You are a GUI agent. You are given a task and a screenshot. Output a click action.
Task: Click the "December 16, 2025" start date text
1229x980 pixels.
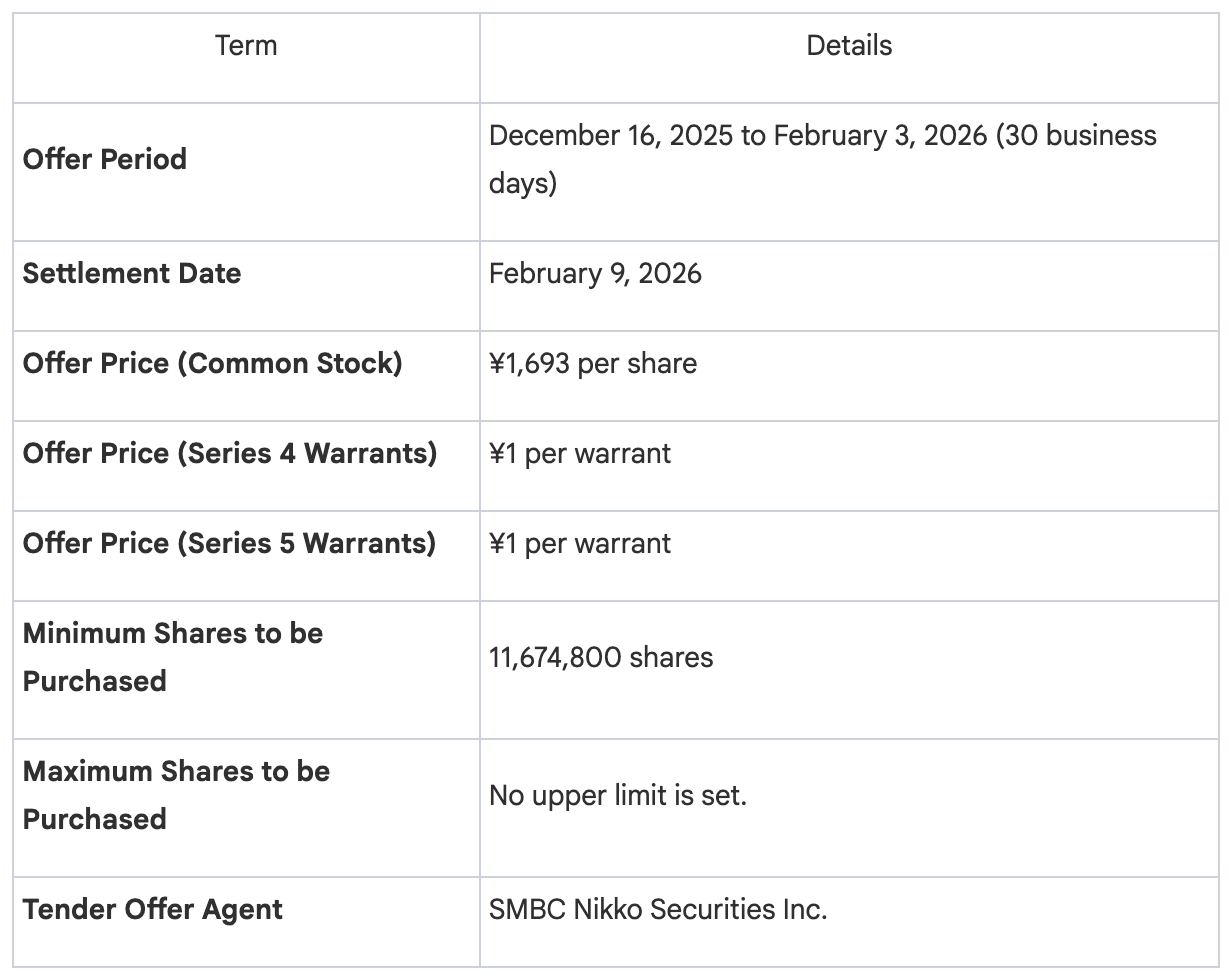coord(610,136)
